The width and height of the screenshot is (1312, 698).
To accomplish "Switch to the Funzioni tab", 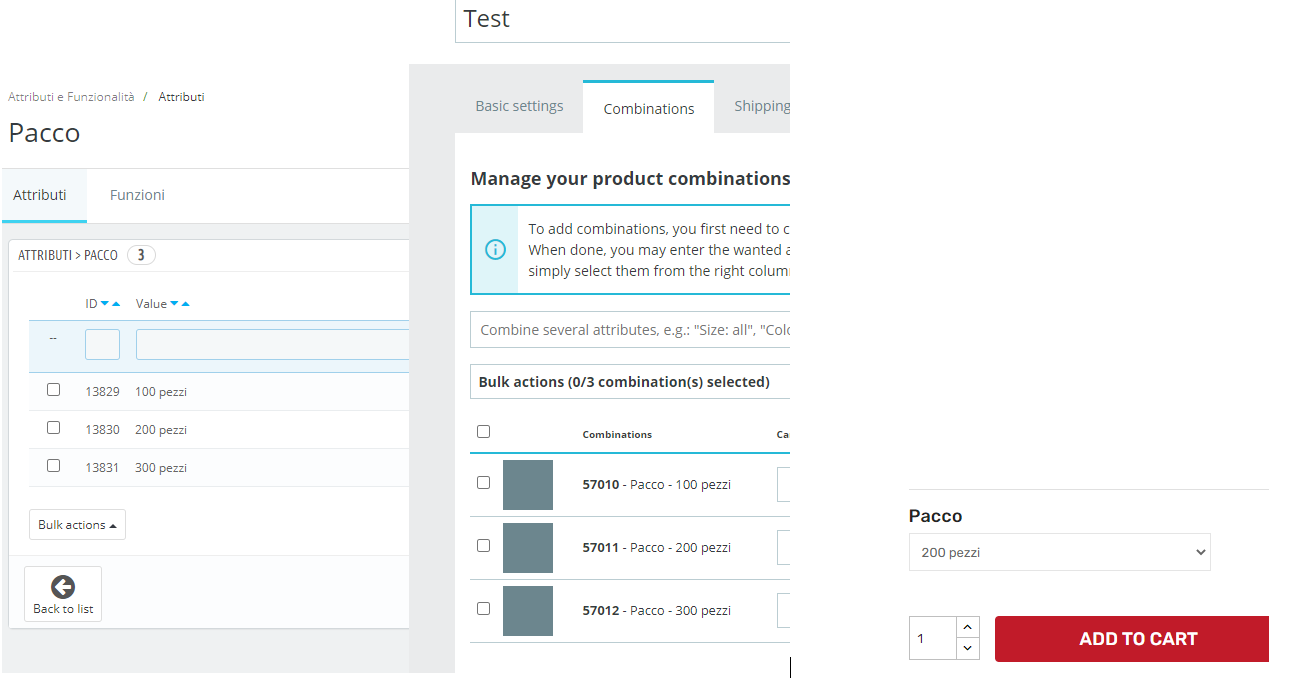I will pos(137,195).
